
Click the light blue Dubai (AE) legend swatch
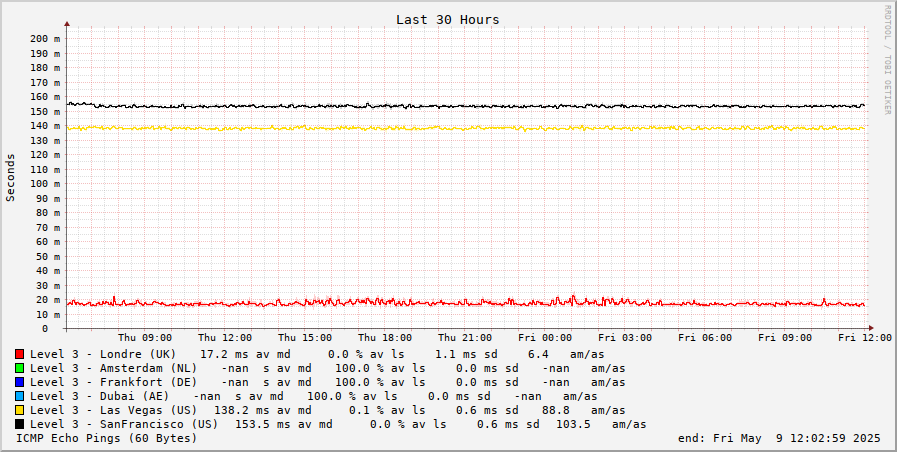point(19,396)
